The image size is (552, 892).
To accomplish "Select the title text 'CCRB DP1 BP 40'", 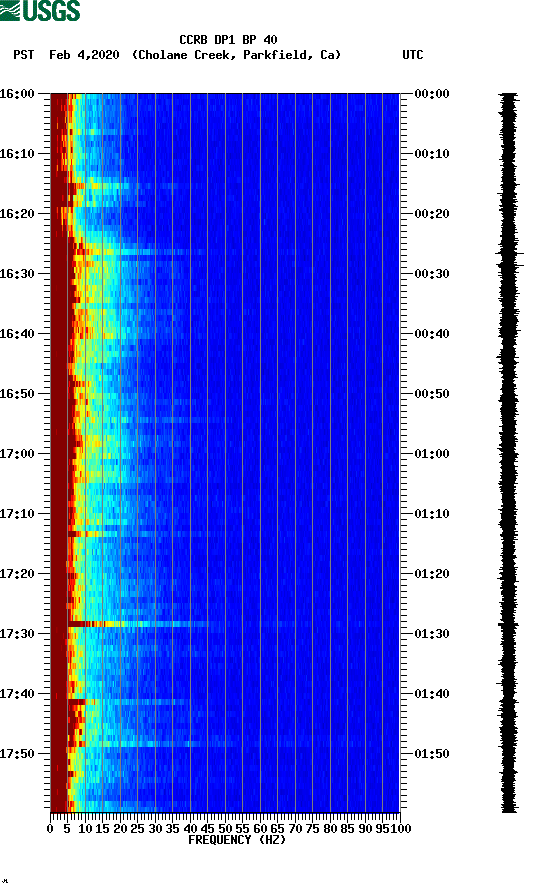I will [x=228, y=40].
